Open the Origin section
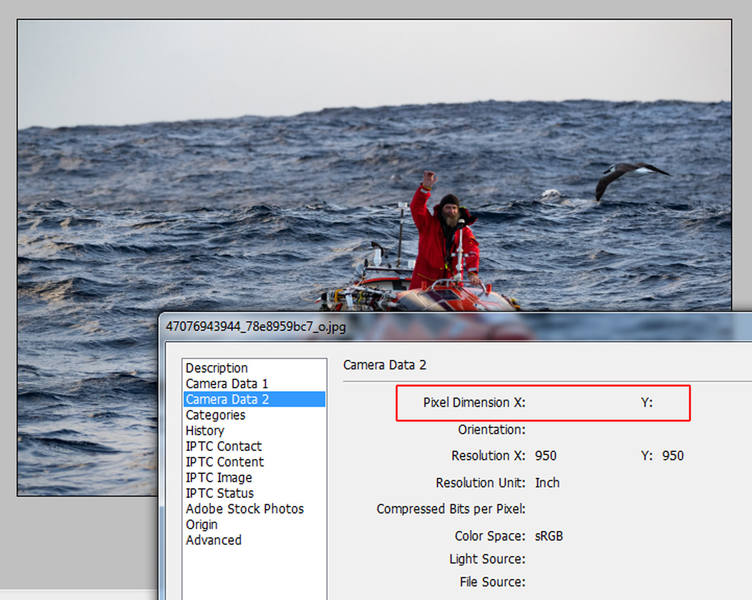The width and height of the screenshot is (752, 600). tap(201, 525)
